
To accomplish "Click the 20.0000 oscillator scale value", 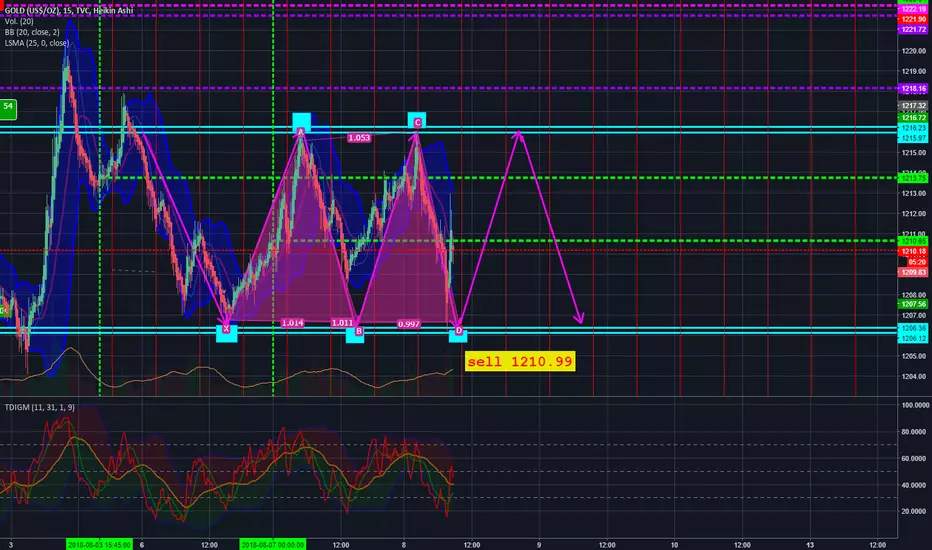I will point(915,511).
